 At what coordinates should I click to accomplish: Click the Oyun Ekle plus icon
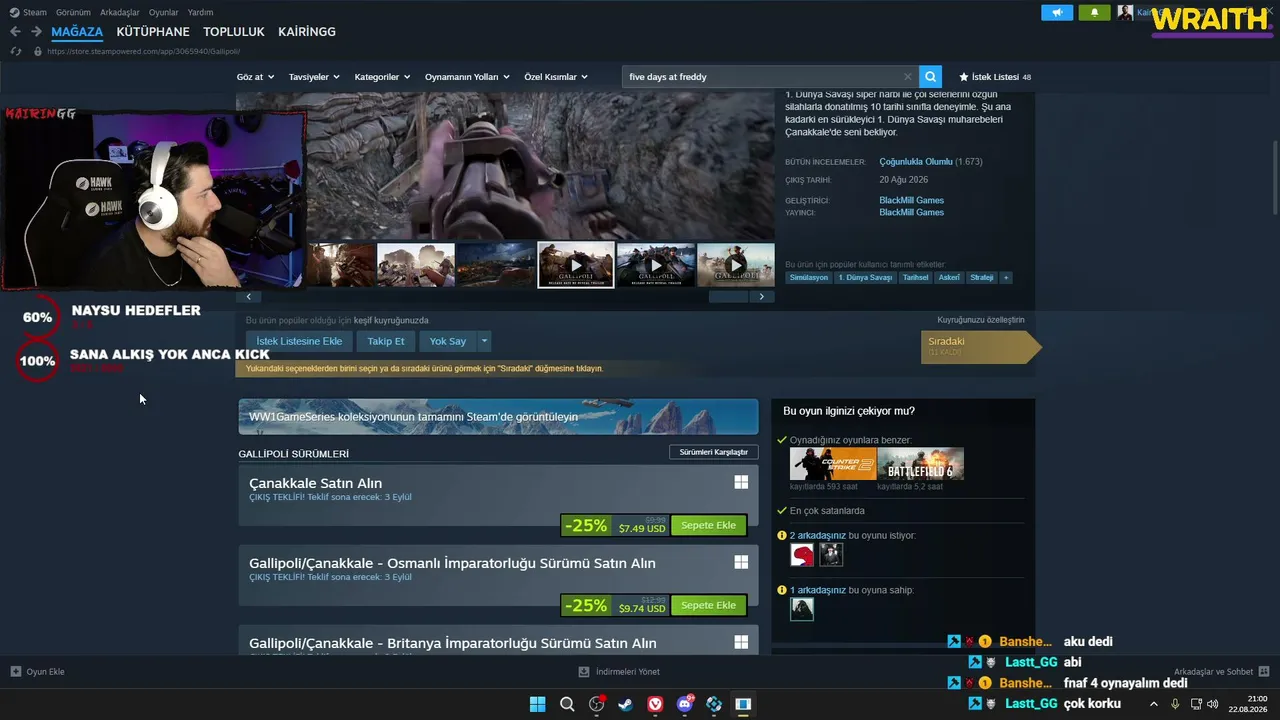16,671
